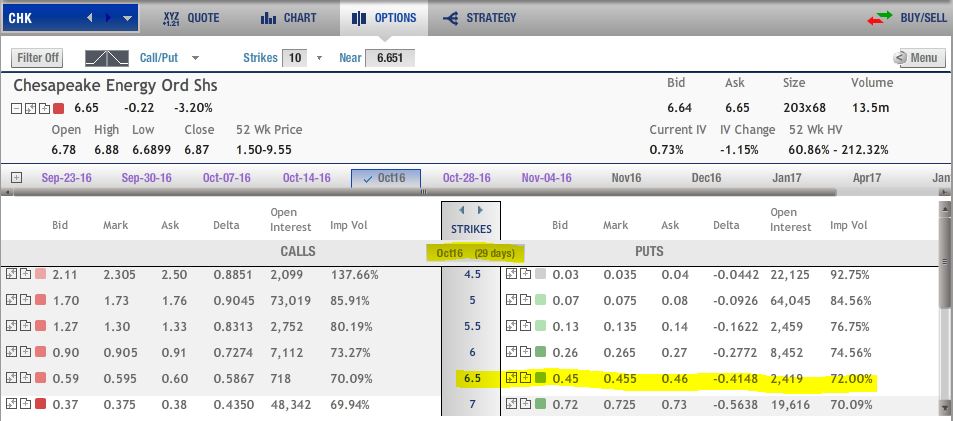Collapse the stock quote row with the minus box
Viewport: 953px width, 421px height.
click(x=16, y=109)
